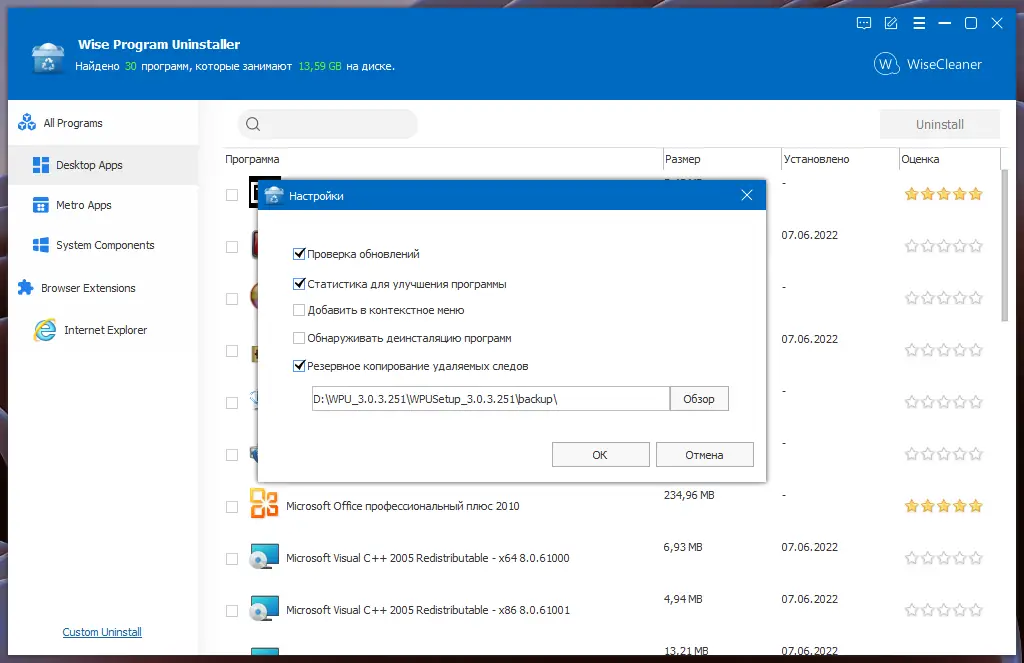Rate Microsoft Office 2010 five stars
The height and width of the screenshot is (663, 1024).
976,506
